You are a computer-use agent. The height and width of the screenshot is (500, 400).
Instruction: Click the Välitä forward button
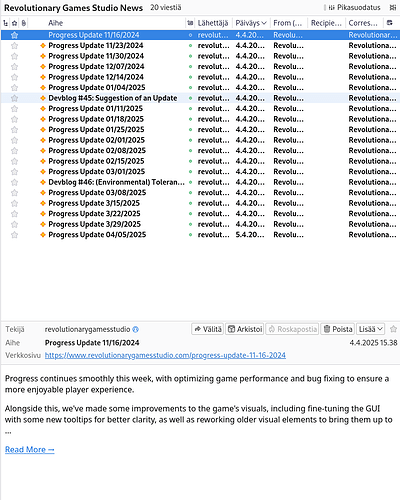pos(208,329)
